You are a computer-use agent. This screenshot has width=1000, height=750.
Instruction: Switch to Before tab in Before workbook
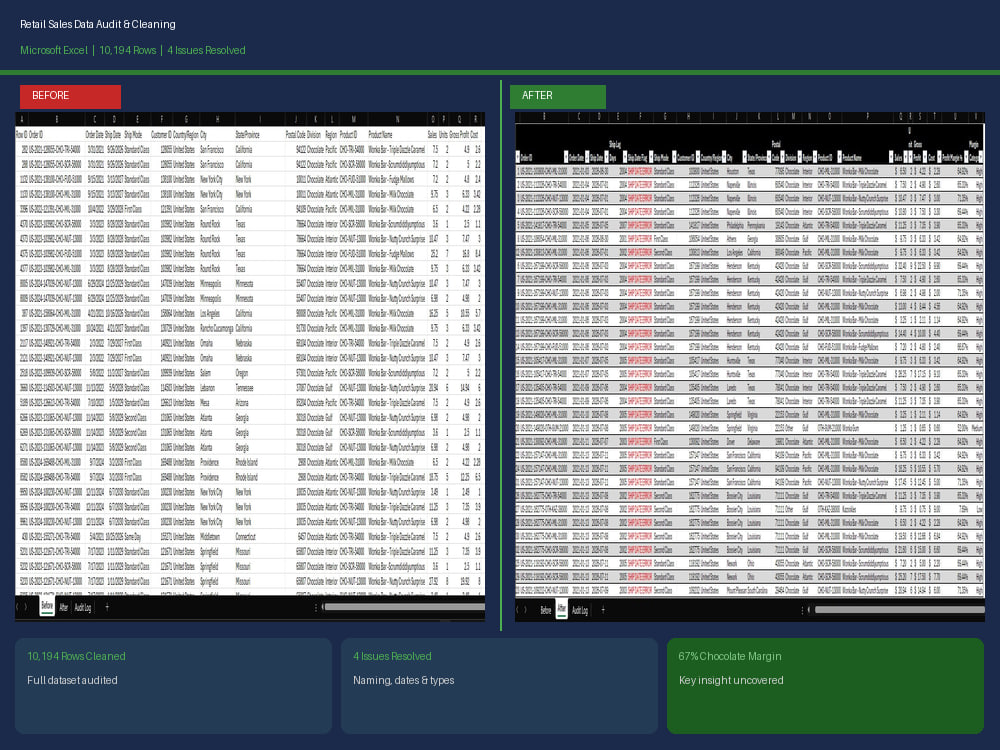47,606
